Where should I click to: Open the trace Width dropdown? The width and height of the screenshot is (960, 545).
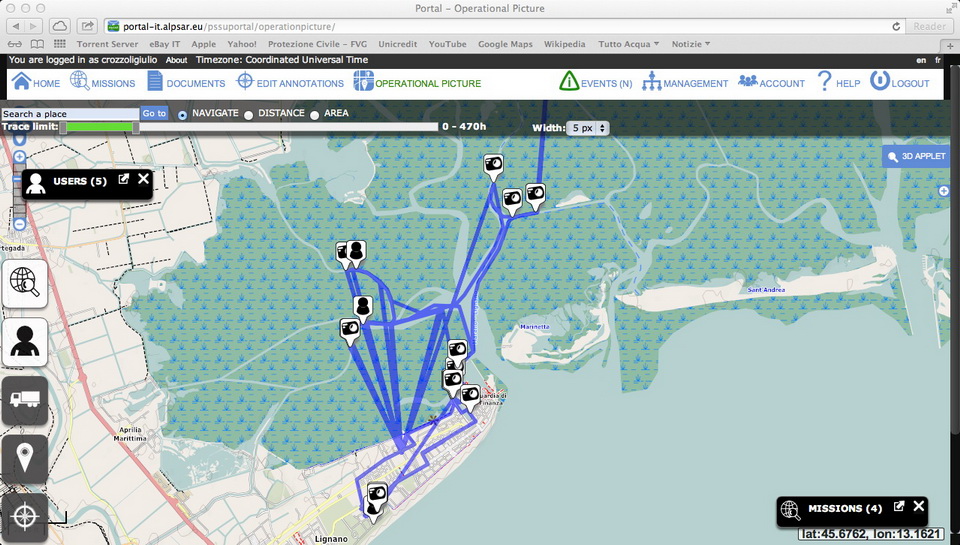pos(588,128)
